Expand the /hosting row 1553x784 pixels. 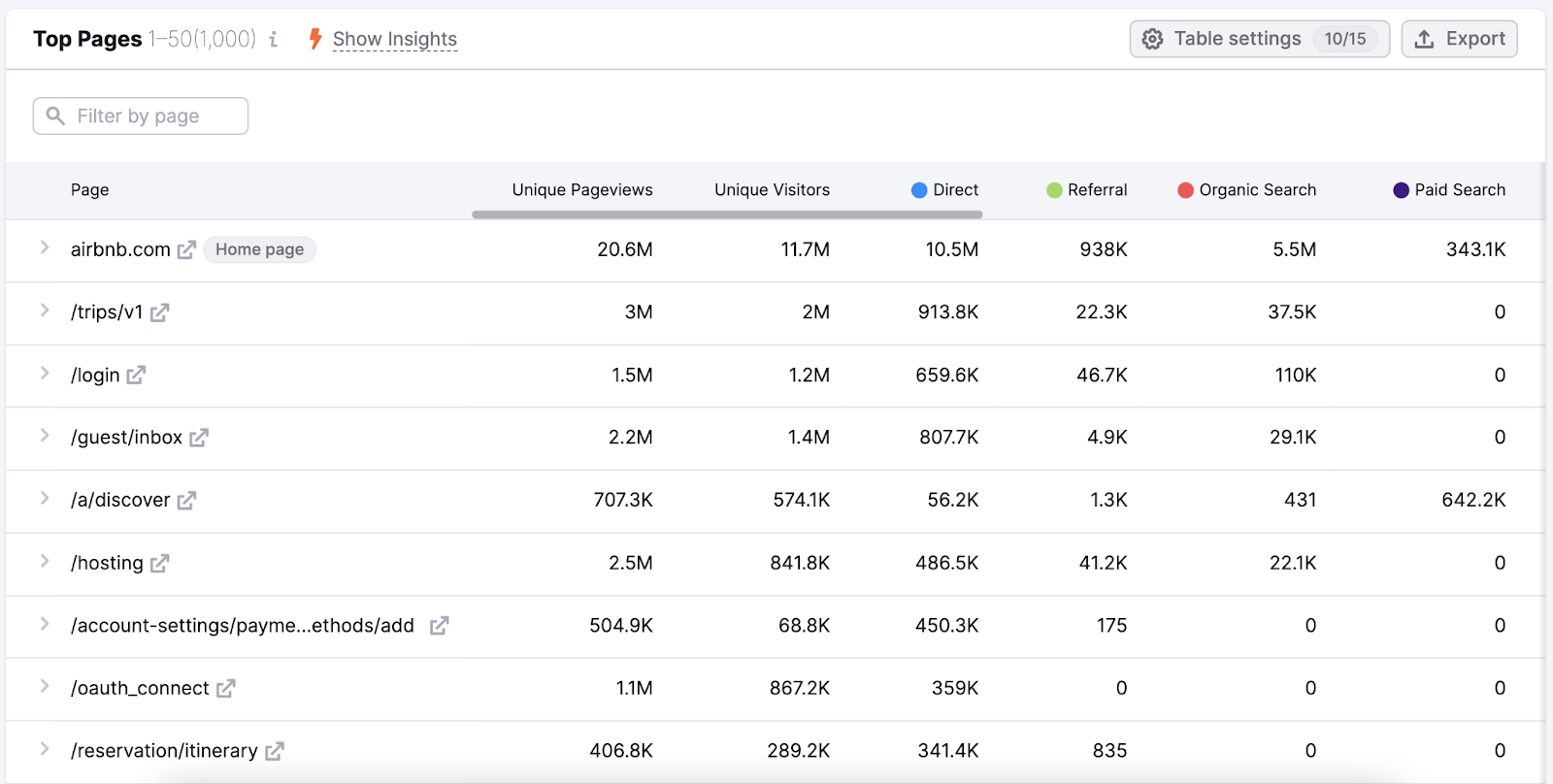tap(45, 562)
